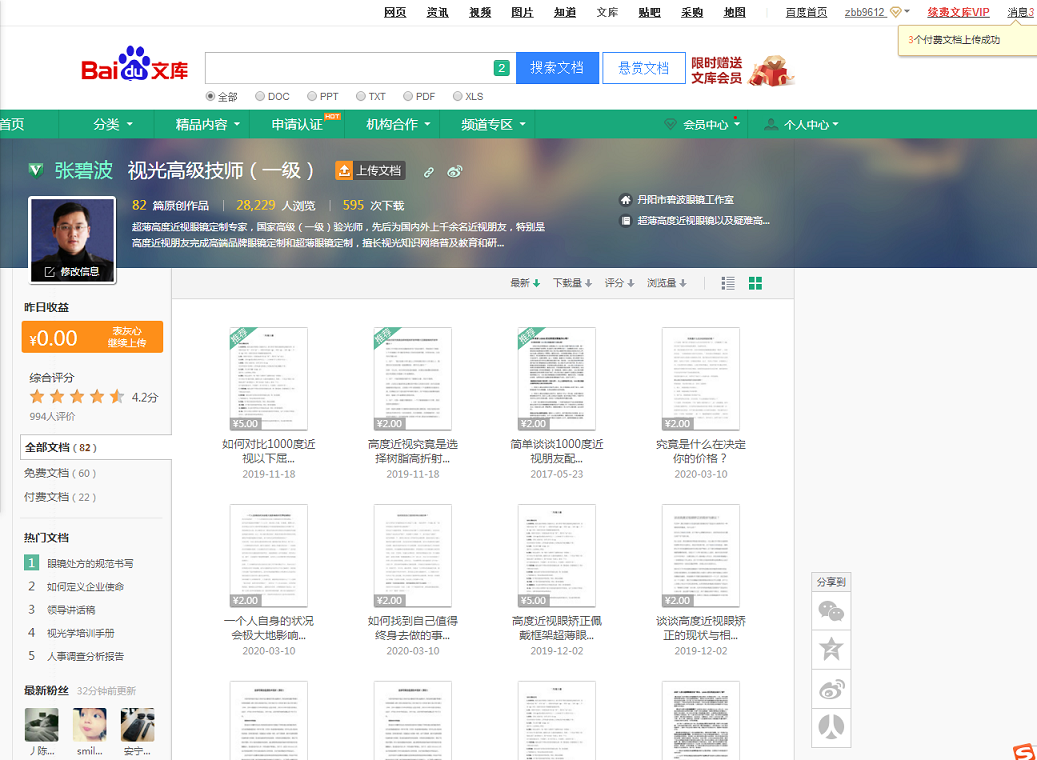Screen dimensions: 1037x760
Task: Sort documents by 浏览量
Action: 667,283
